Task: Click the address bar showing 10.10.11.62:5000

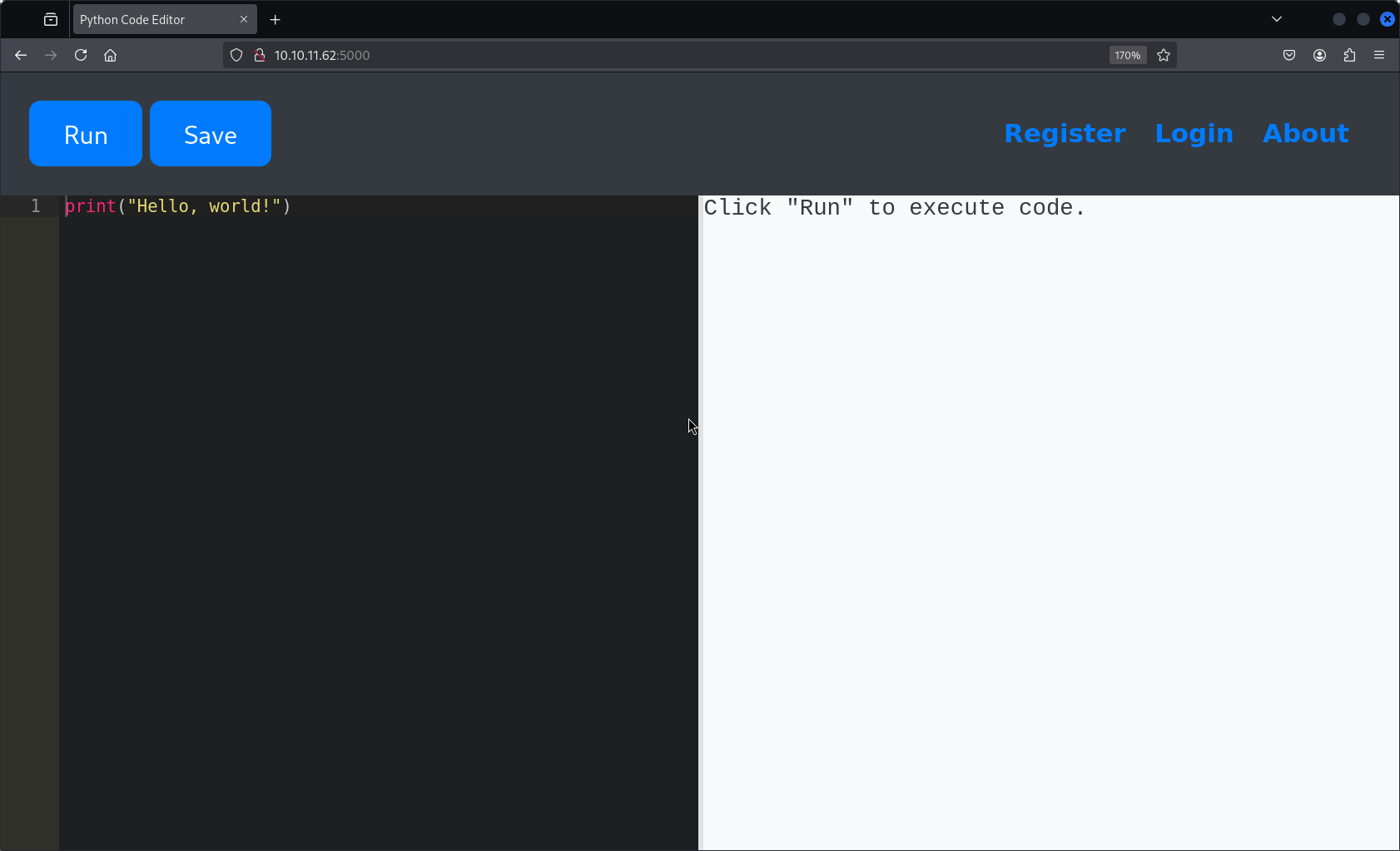Action: (666, 55)
